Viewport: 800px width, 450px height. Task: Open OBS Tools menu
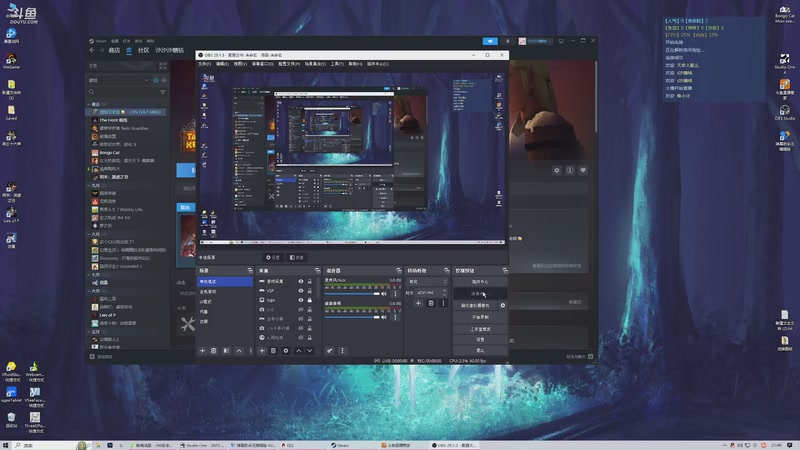click(337, 64)
